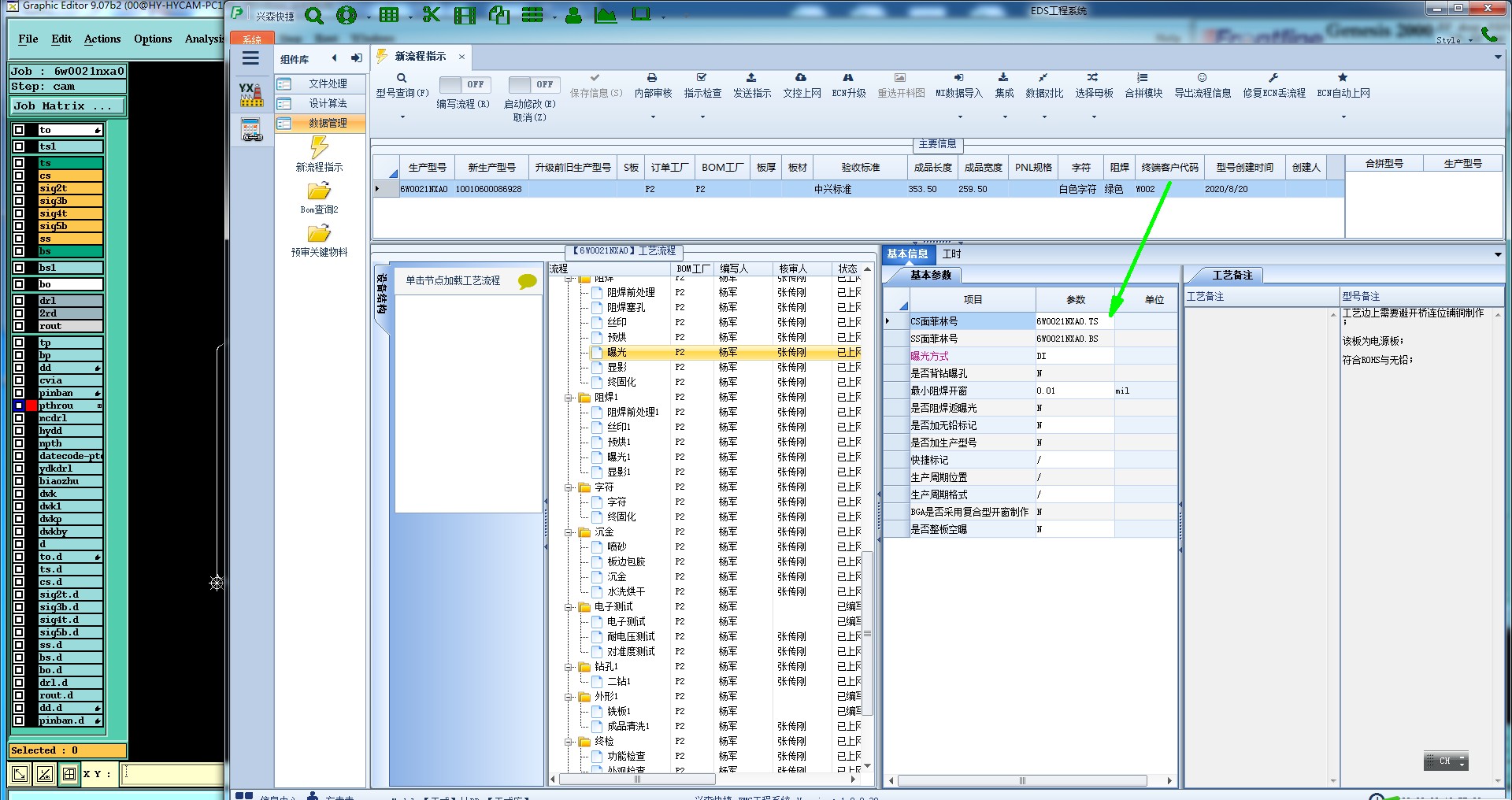Image resolution: width=1512 pixels, height=800 pixels.
Task: Collapse the 阻焊1 tree node
Action: 569,398
